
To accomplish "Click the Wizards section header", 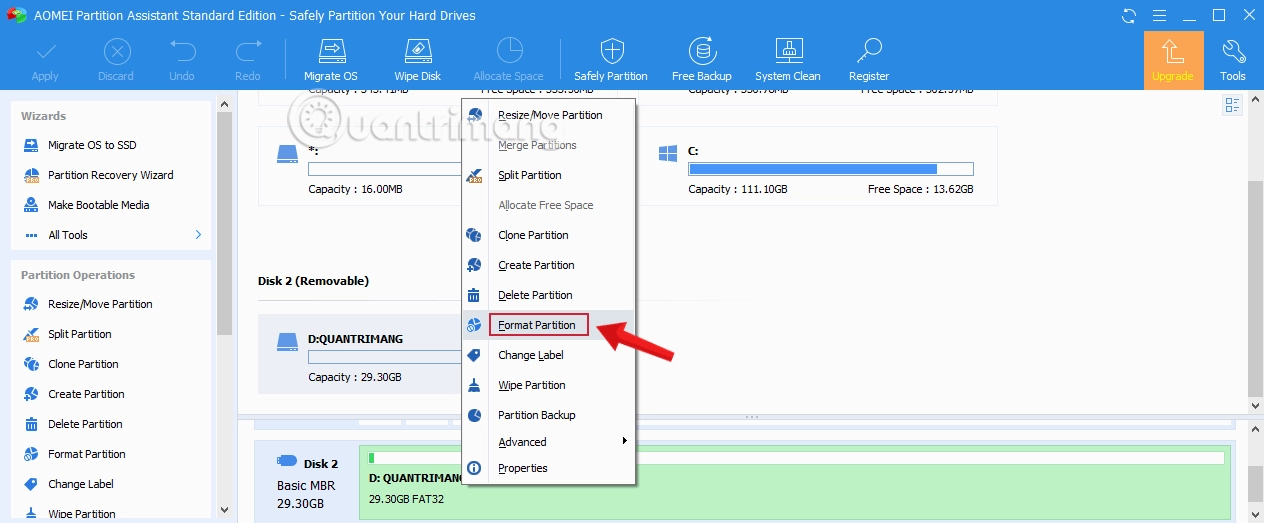I will (43, 116).
